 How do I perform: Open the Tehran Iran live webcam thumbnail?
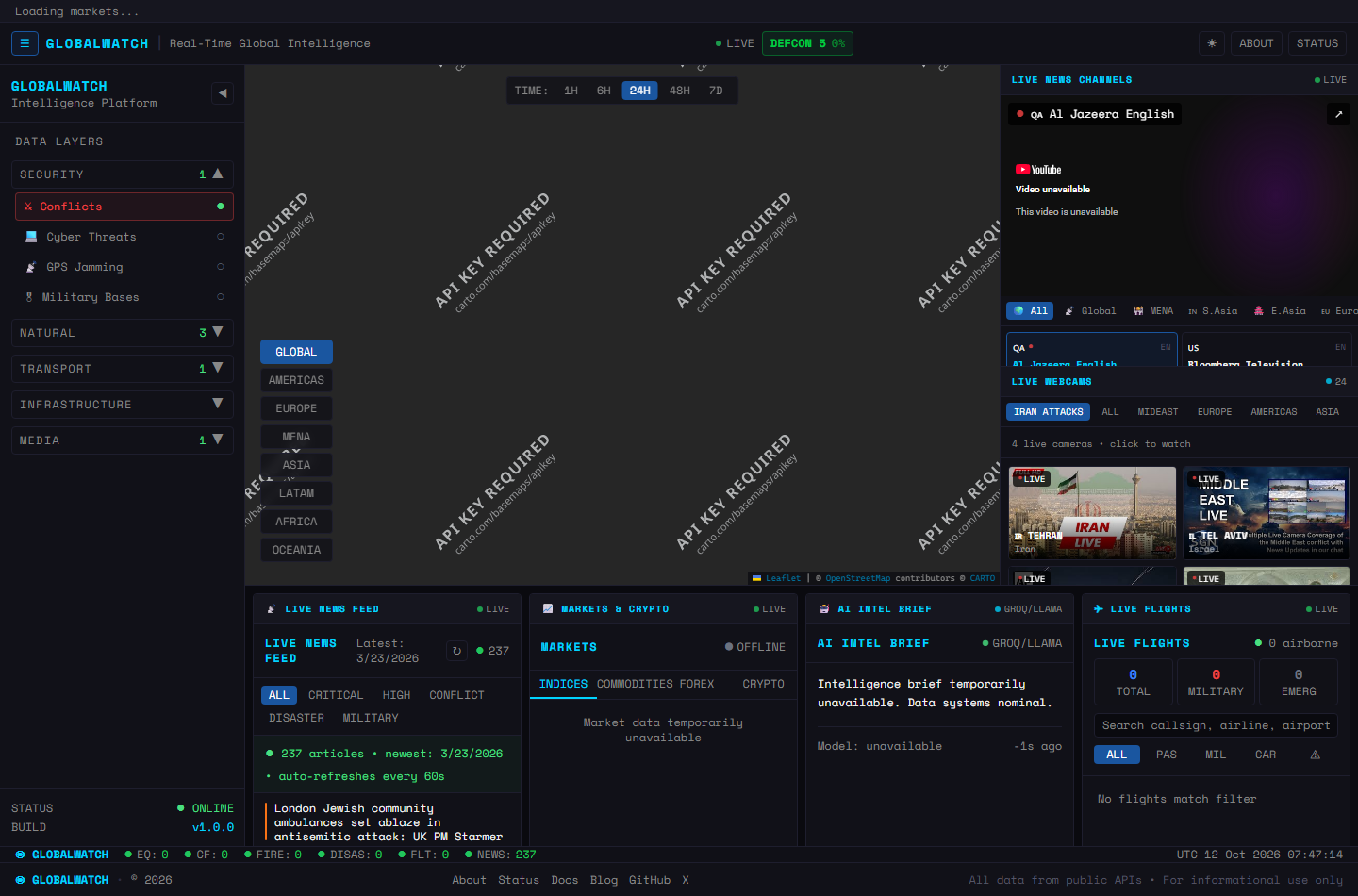pos(1092,513)
